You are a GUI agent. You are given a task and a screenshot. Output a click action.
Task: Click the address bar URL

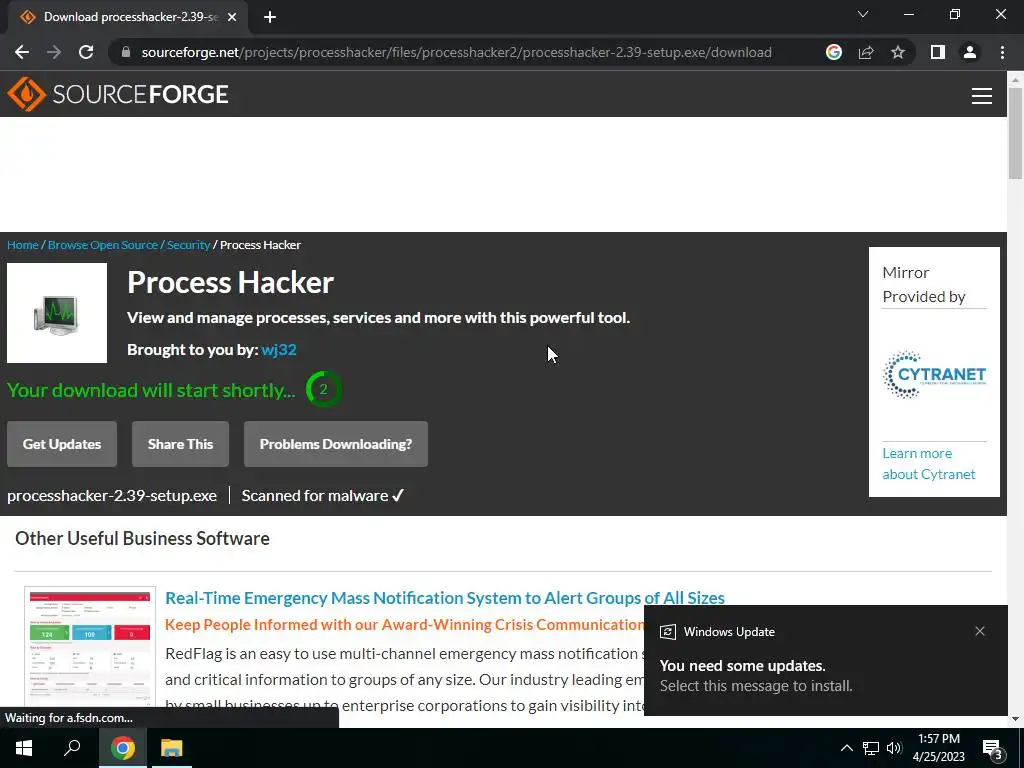click(x=456, y=52)
